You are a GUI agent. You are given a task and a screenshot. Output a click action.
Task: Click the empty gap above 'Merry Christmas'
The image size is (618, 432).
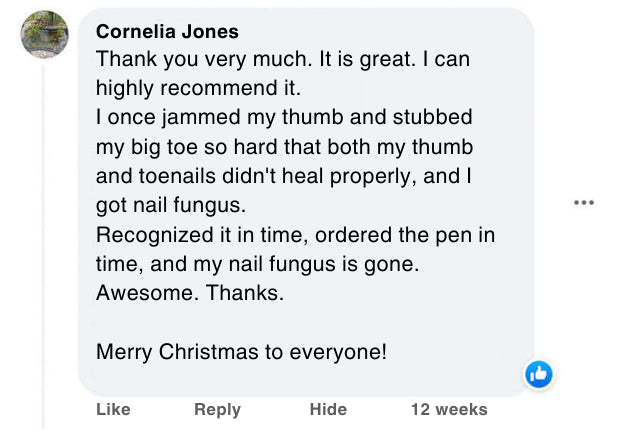300,323
